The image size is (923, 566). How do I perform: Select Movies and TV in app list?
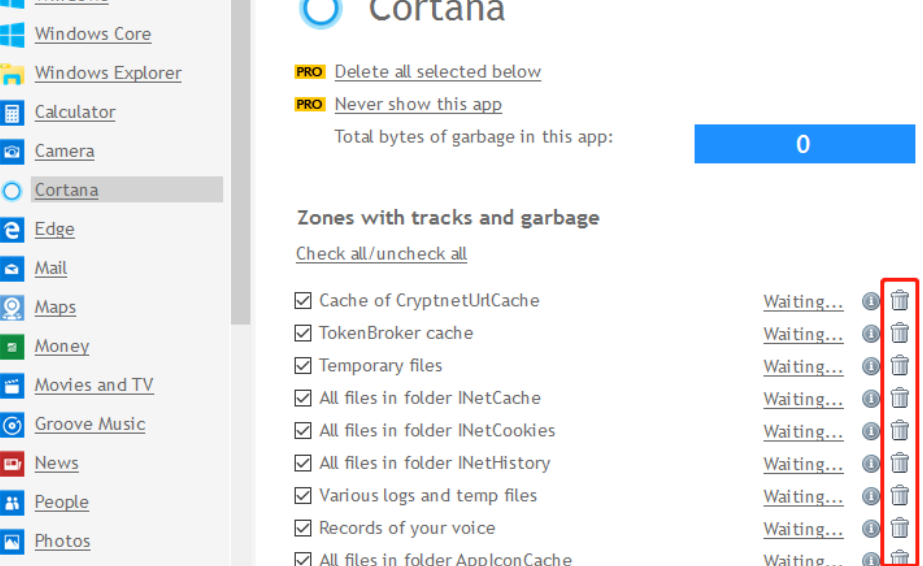(x=94, y=385)
